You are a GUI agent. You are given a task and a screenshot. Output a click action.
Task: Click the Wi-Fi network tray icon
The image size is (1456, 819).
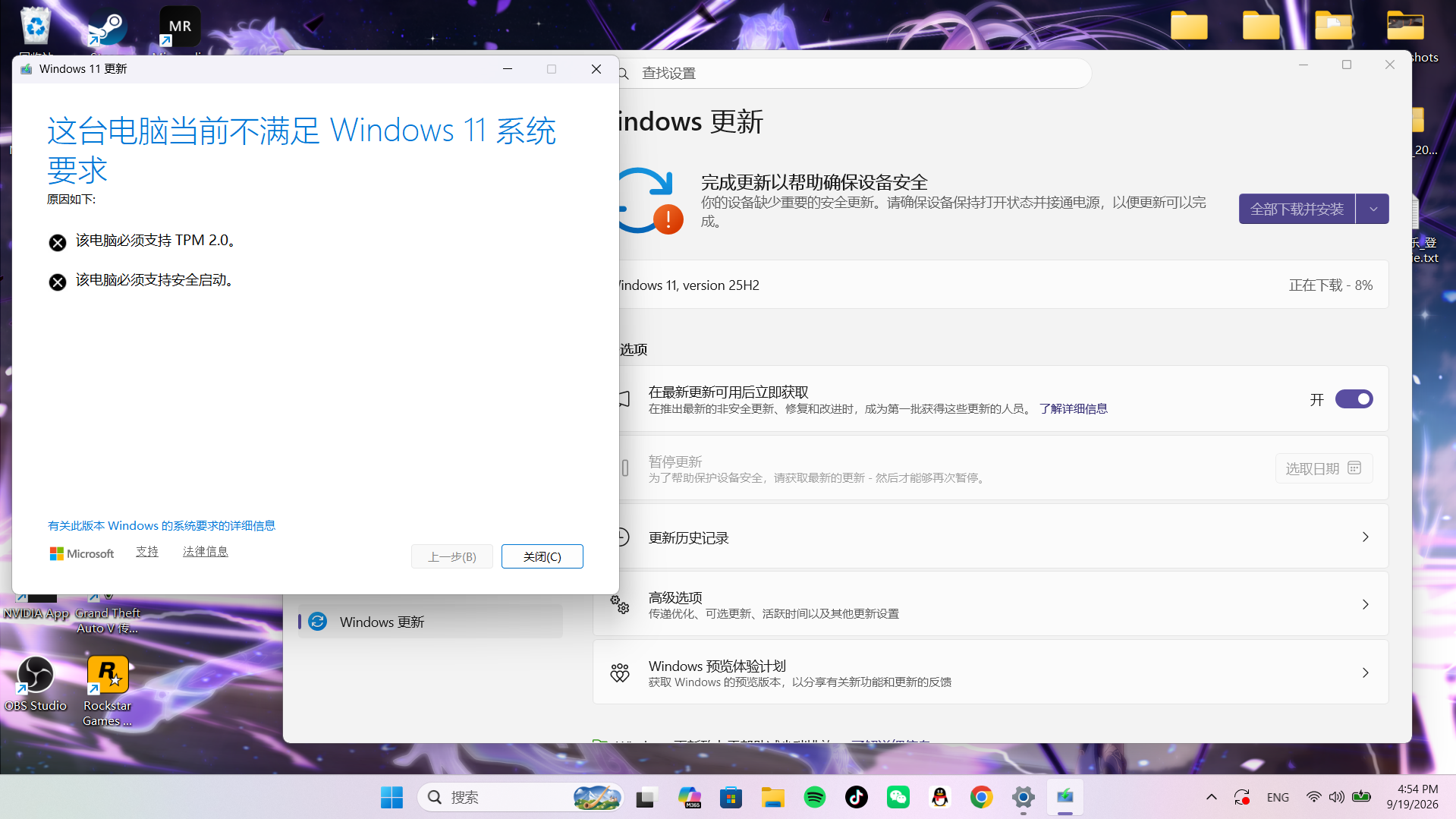[x=1313, y=797]
